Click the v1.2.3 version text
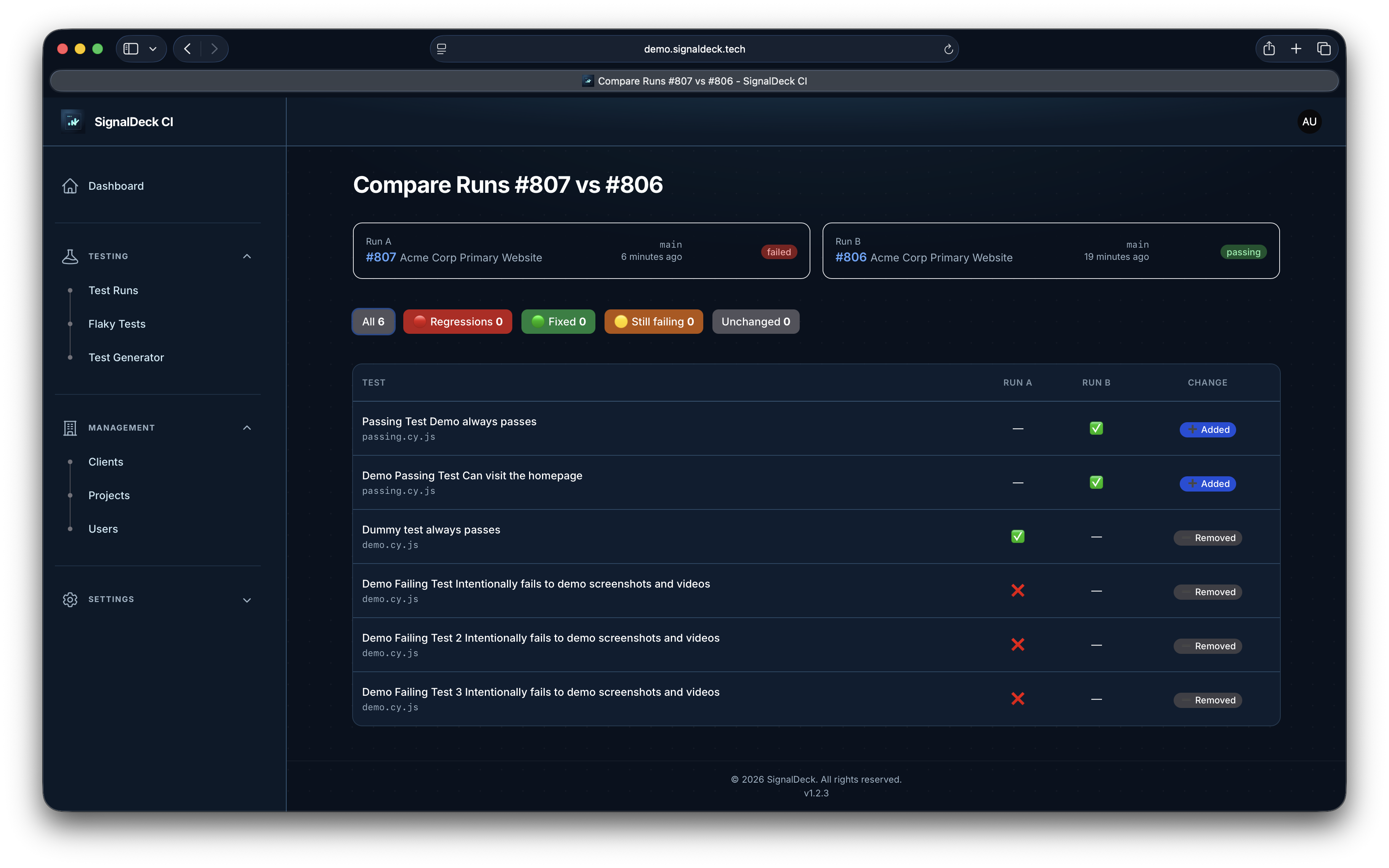Viewport: 1389px width, 868px height. (x=816, y=793)
